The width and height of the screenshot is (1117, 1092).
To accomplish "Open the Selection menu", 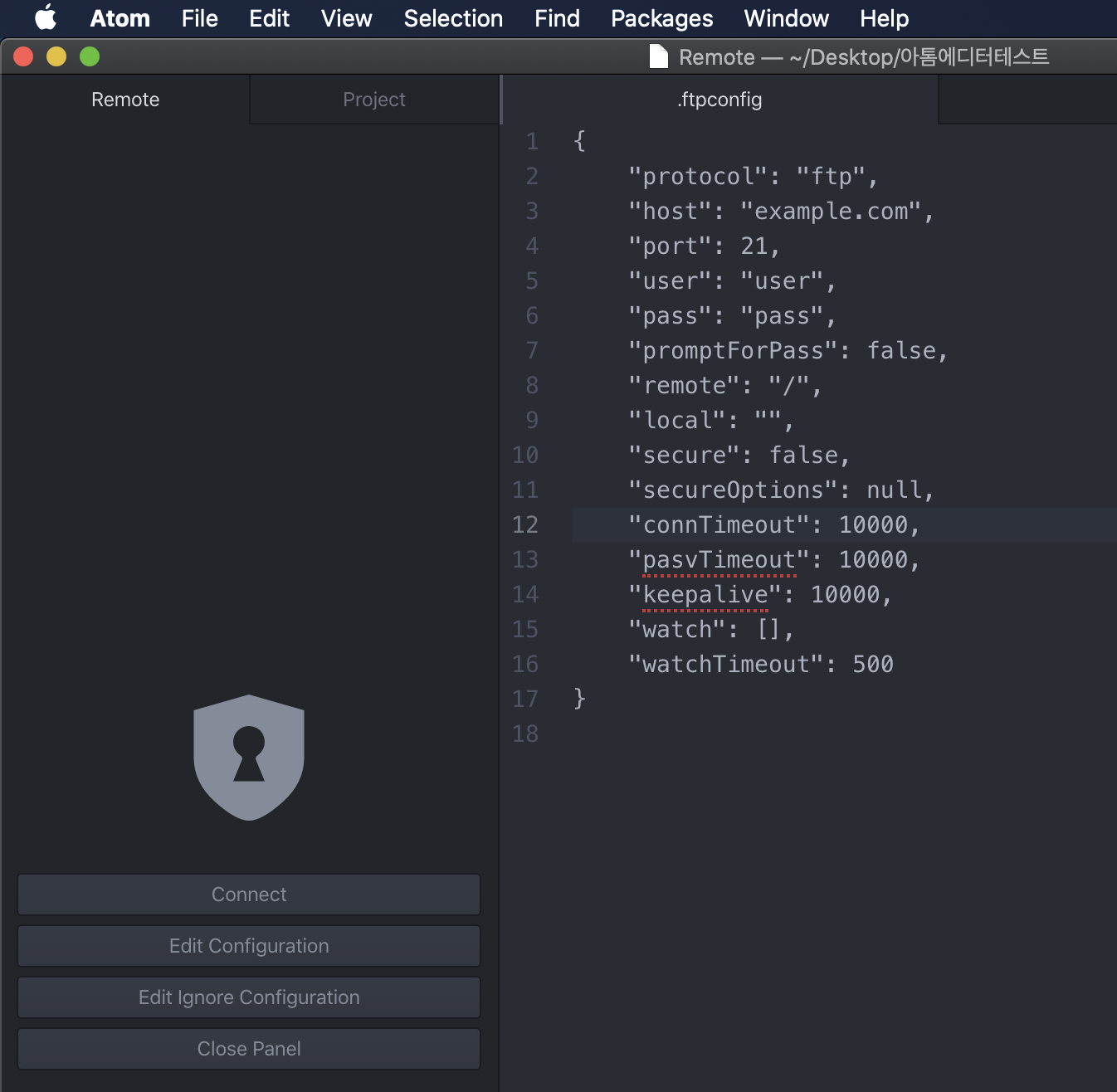I will click(x=454, y=18).
